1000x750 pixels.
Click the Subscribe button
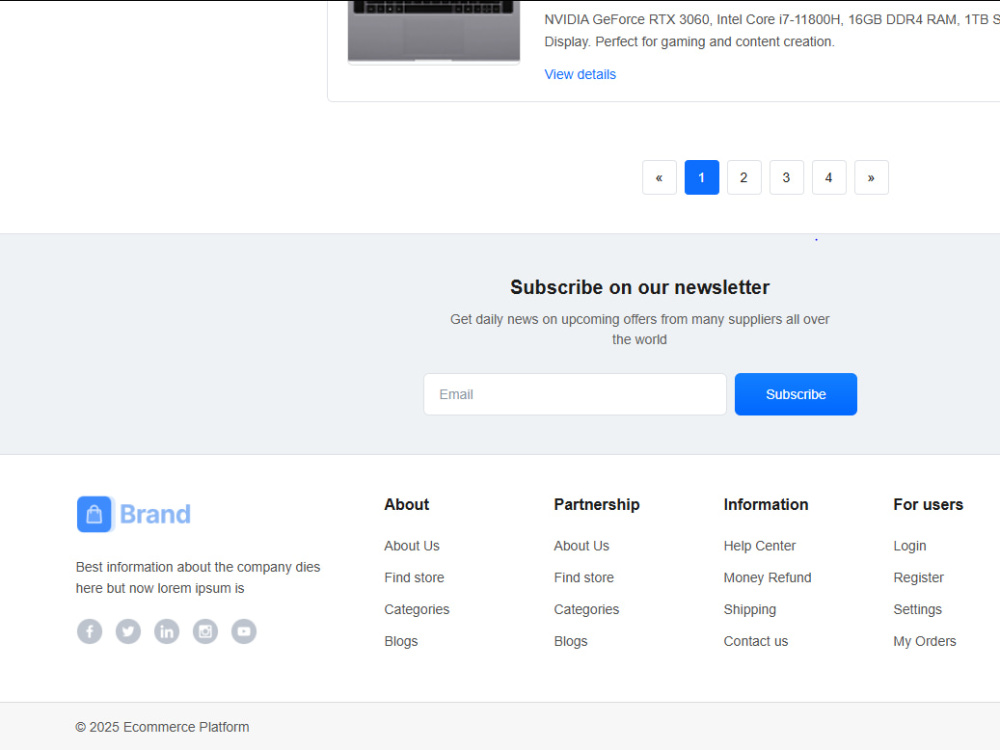pos(796,394)
